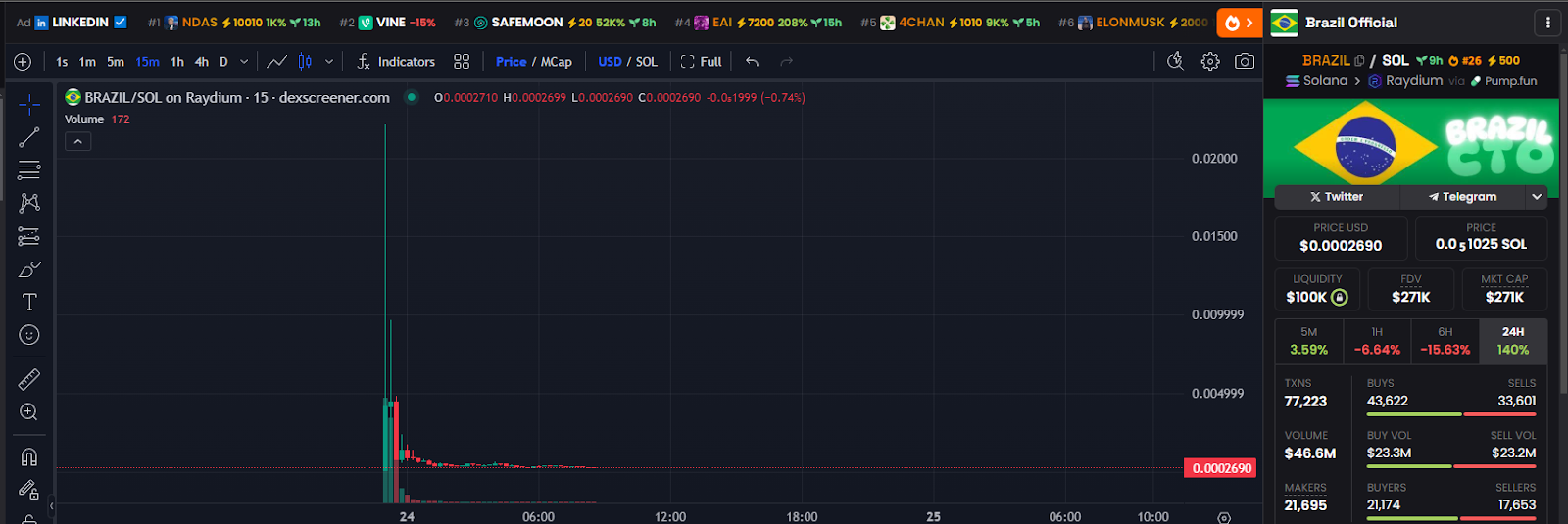The image size is (1568, 524).
Task: Select the long position forecasting tool
Action: (x=29, y=236)
